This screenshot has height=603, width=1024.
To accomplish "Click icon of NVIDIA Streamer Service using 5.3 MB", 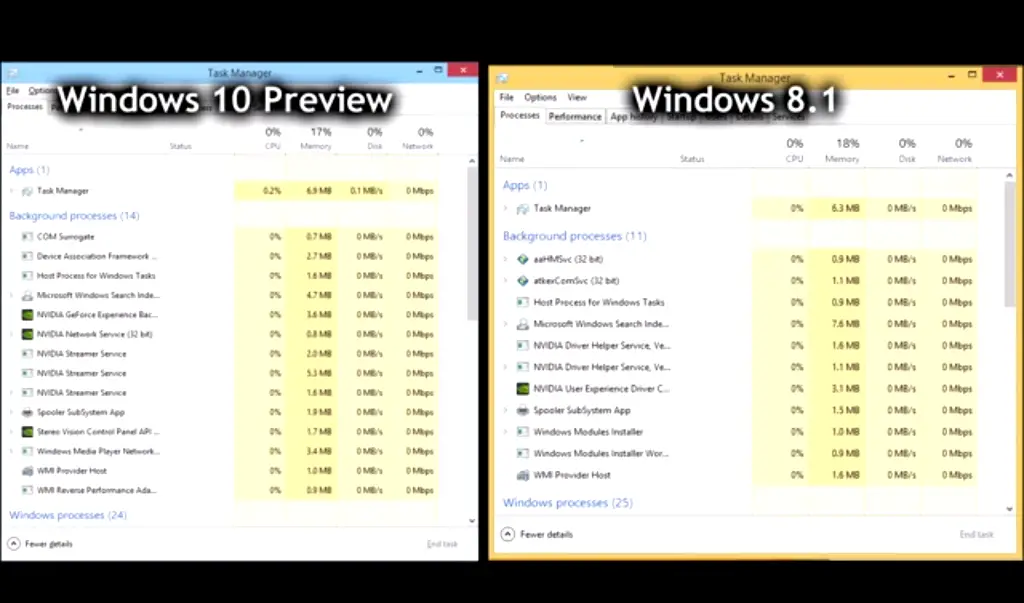I will click(x=27, y=374).
